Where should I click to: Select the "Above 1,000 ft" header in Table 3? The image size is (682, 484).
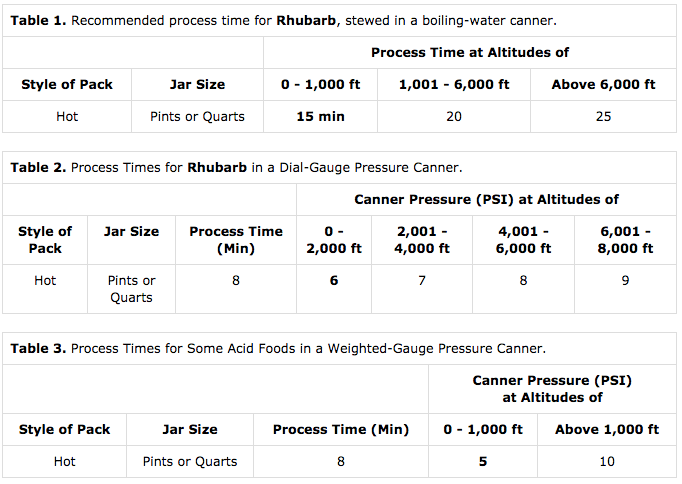click(x=608, y=430)
